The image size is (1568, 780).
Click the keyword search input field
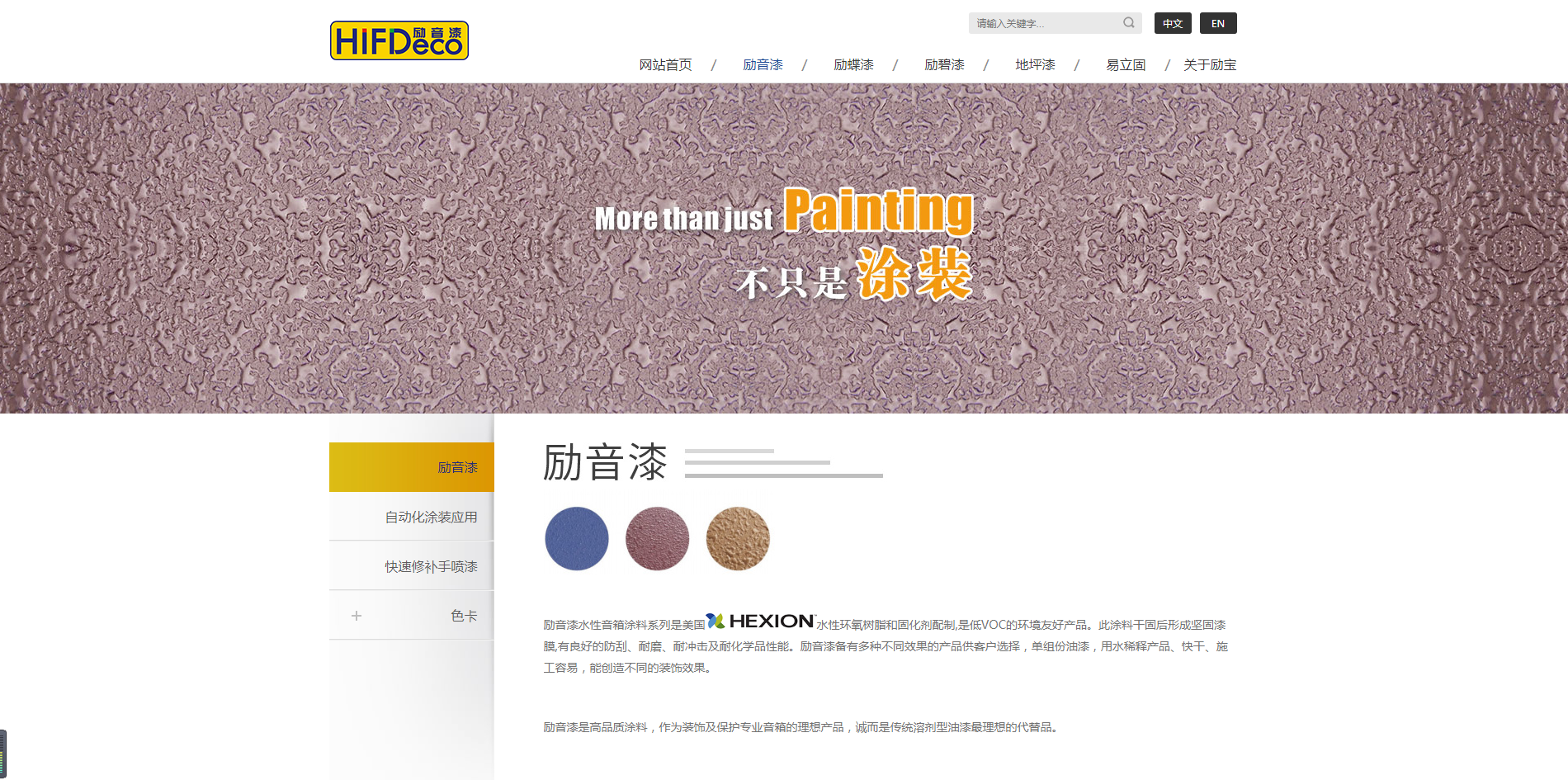(x=1044, y=23)
